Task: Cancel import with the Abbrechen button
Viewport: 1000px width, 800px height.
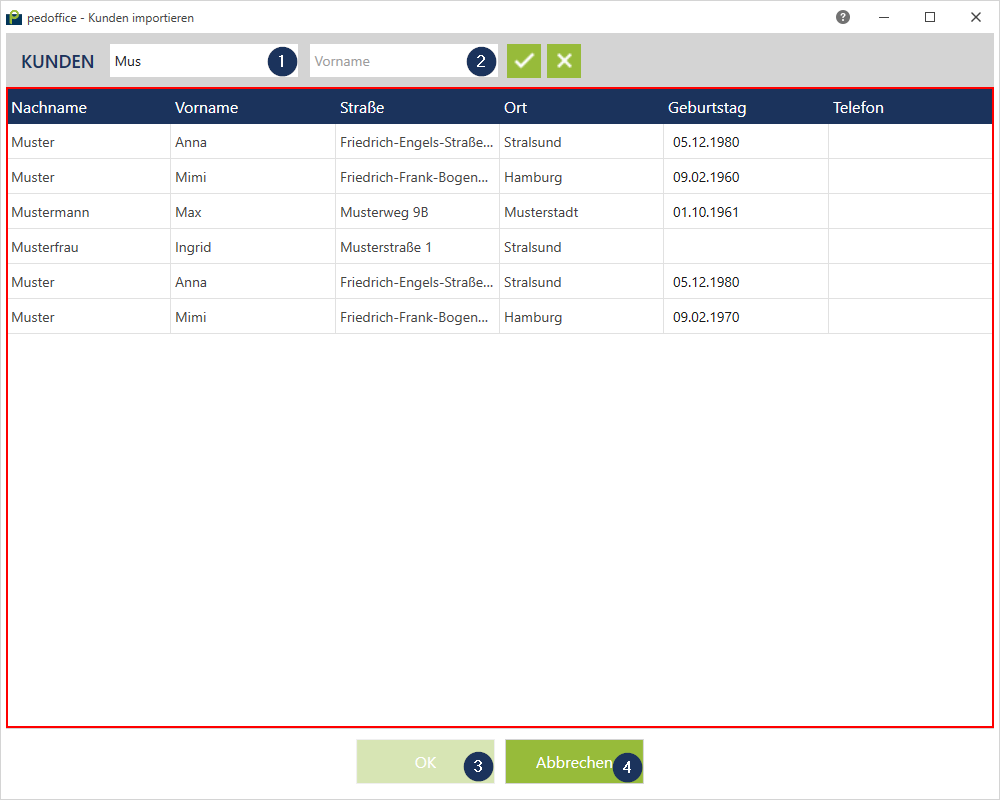Action: point(573,762)
